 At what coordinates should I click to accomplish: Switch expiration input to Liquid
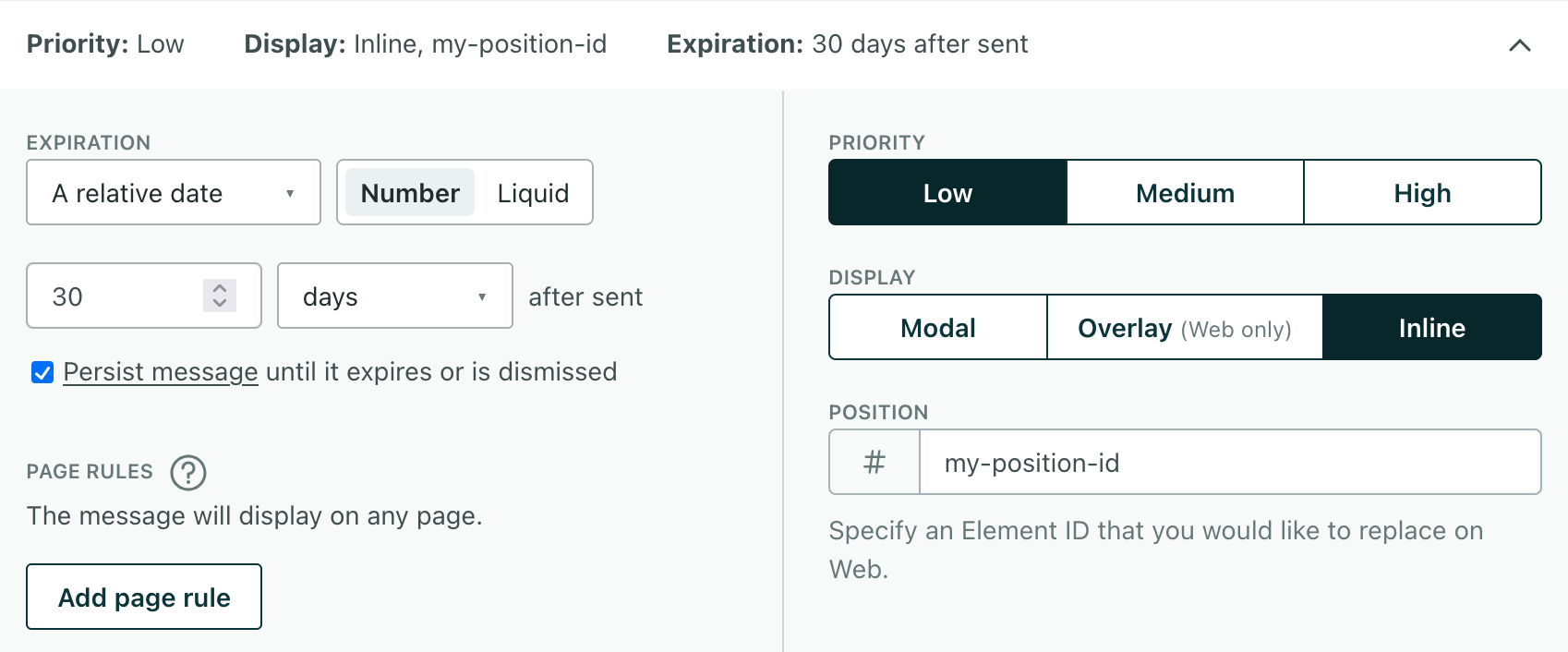533,193
